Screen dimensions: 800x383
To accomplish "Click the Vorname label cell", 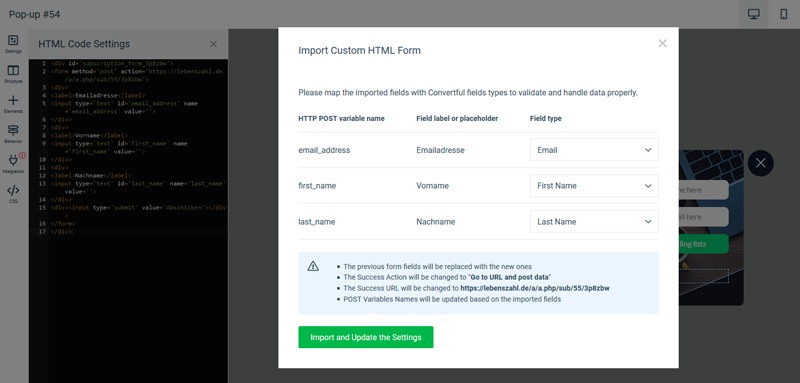I will point(433,186).
